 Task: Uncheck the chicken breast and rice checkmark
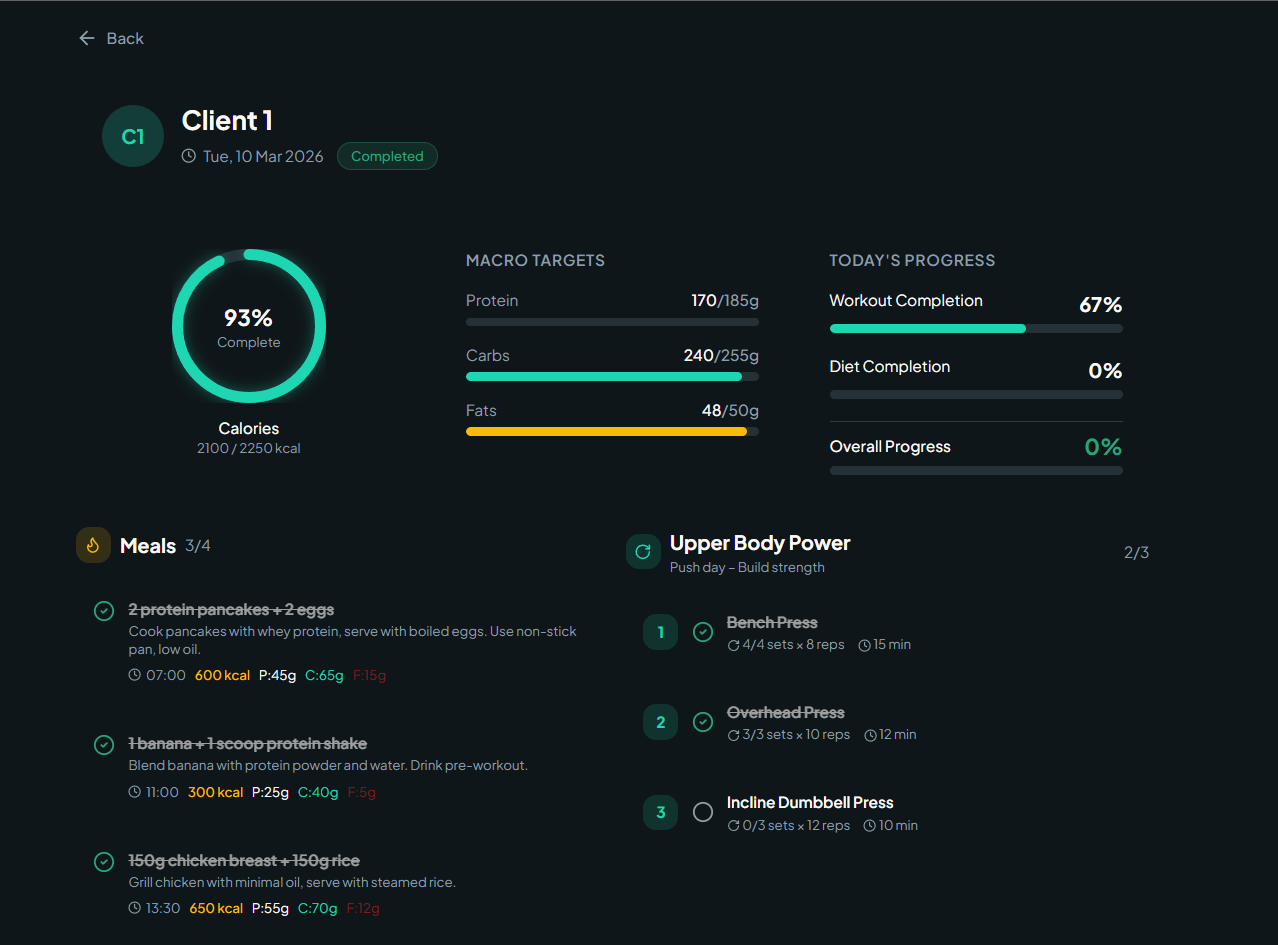[103, 861]
